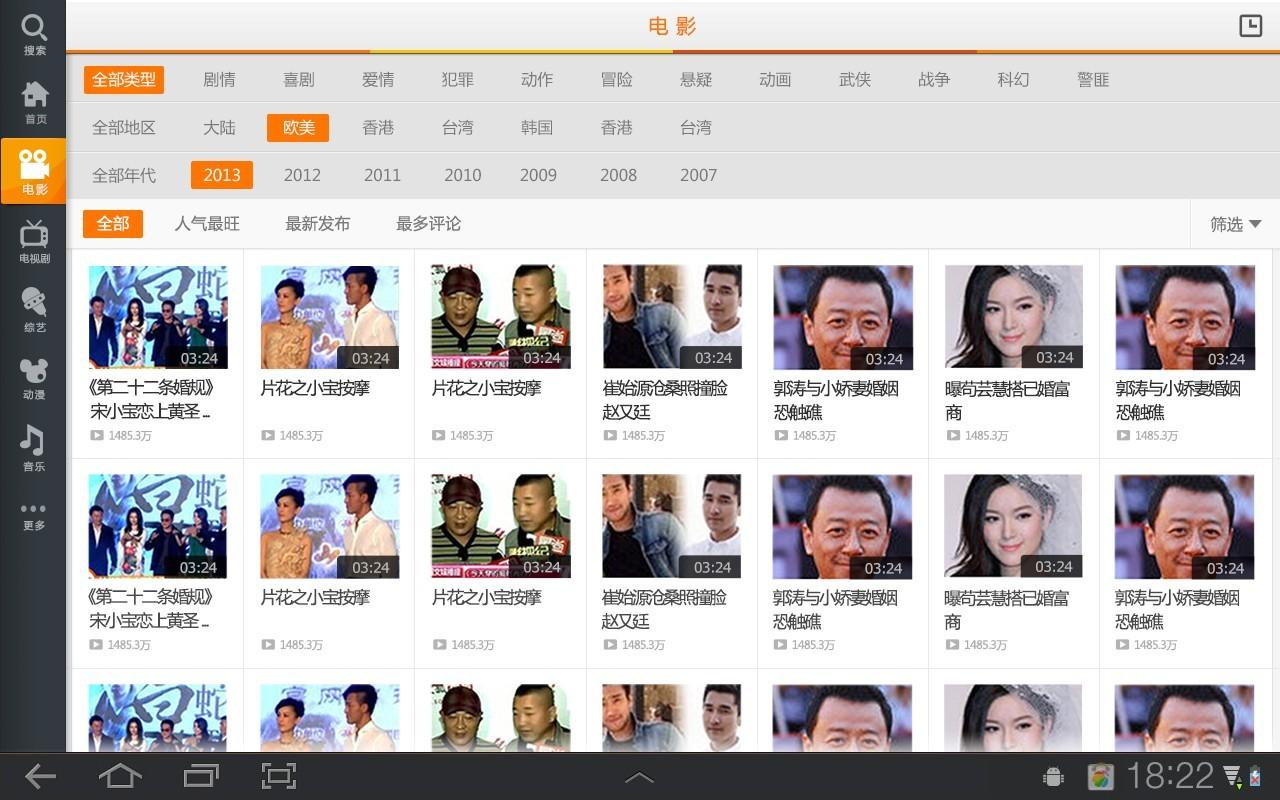The image size is (1280, 800).
Task: Select the 2013 year filter
Action: click(x=222, y=175)
